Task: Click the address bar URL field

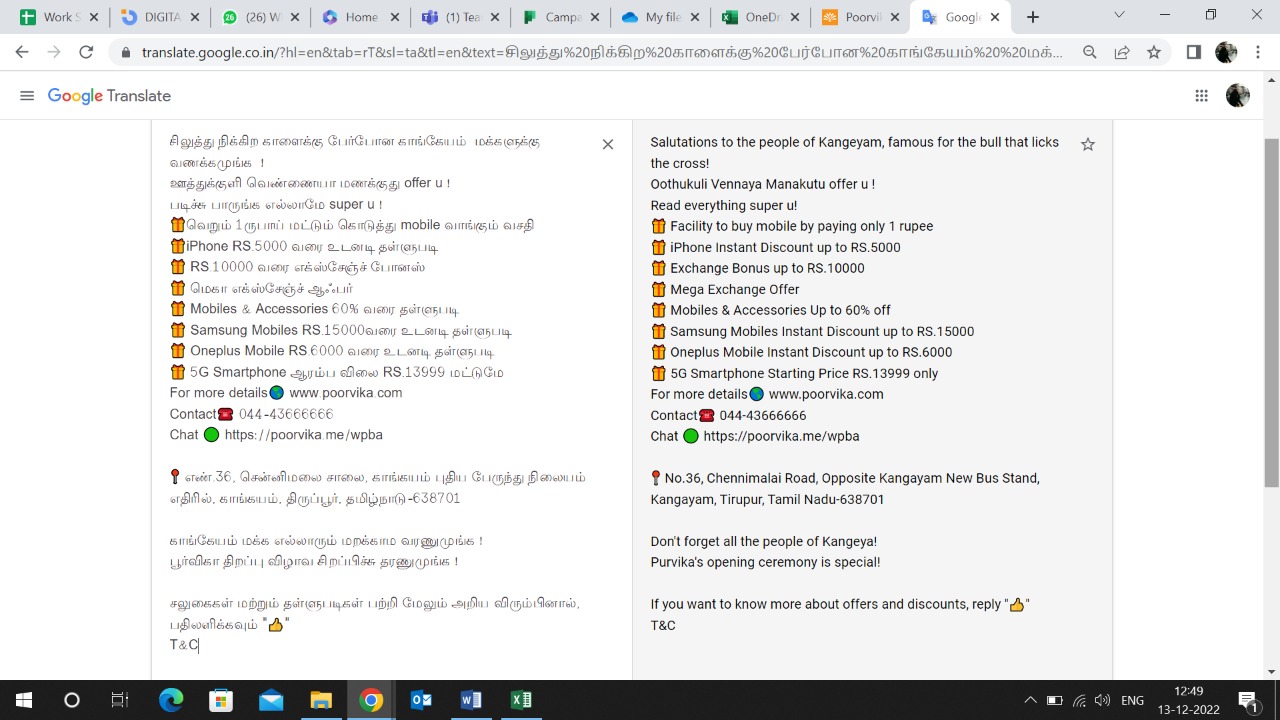Action: 600,53
